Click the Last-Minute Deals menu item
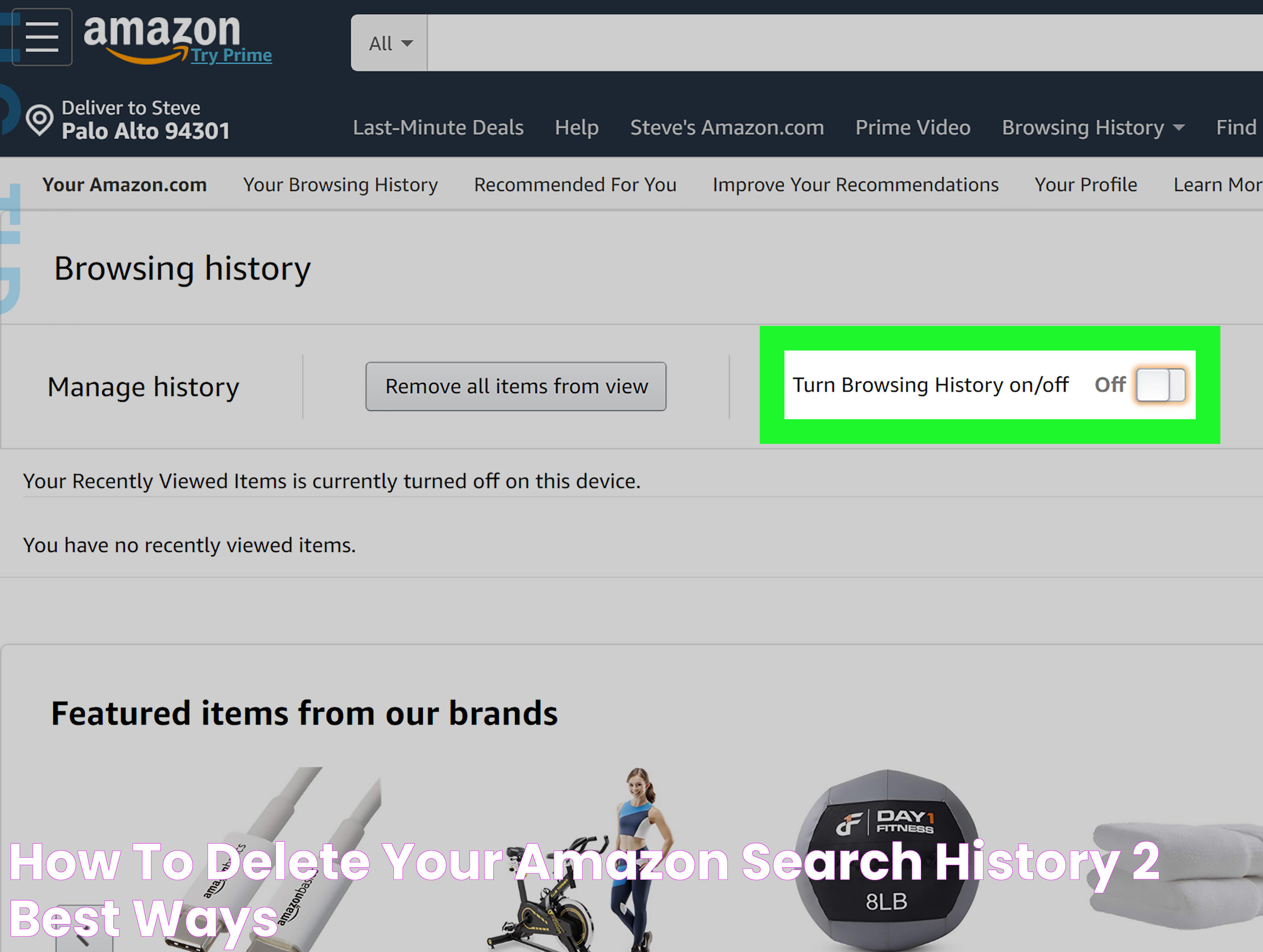Viewport: 1263px width, 952px height. click(438, 128)
